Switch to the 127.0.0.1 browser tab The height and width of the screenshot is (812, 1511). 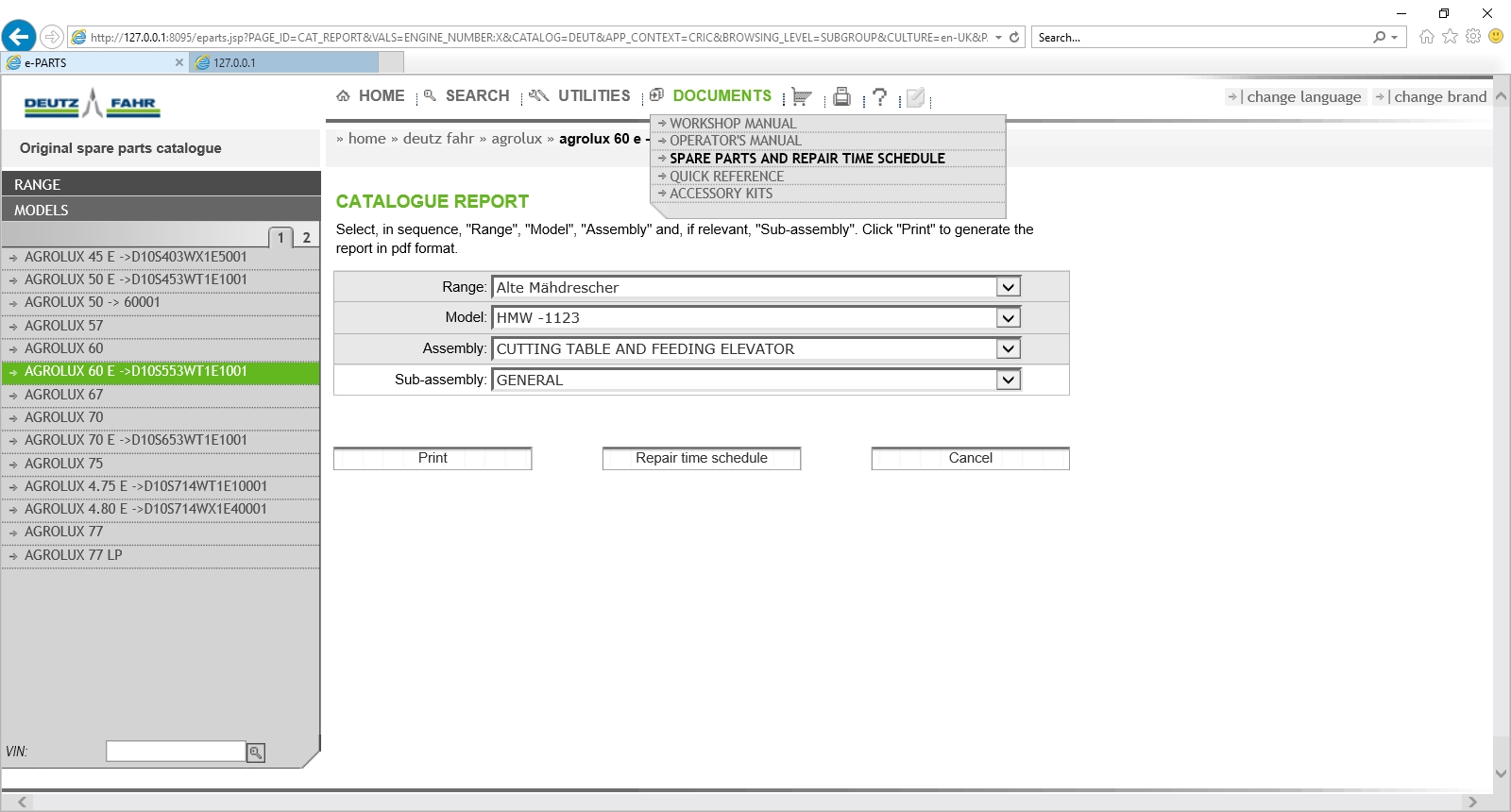(283, 62)
